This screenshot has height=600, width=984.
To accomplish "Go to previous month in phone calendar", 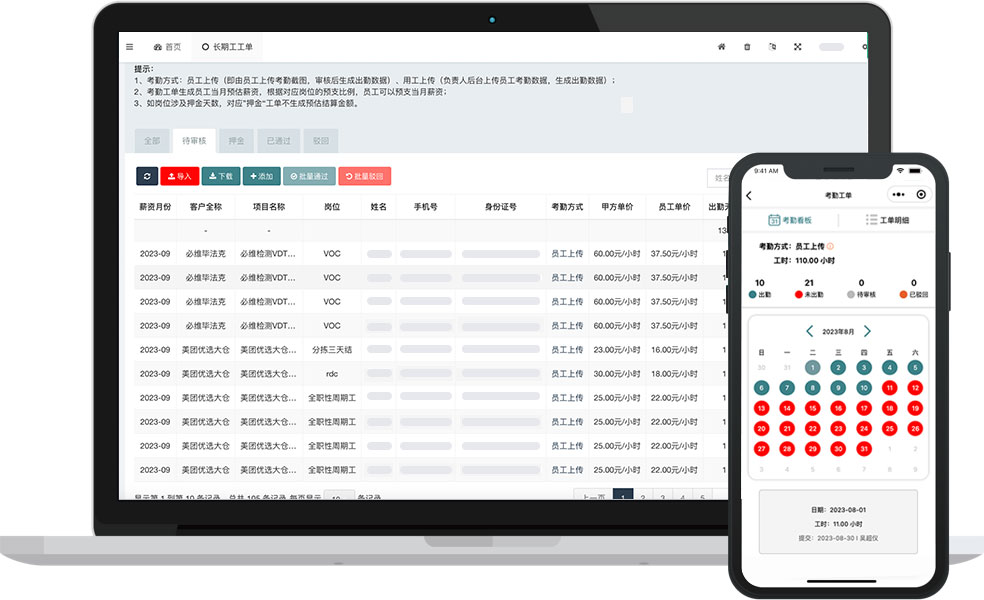I will coord(809,331).
